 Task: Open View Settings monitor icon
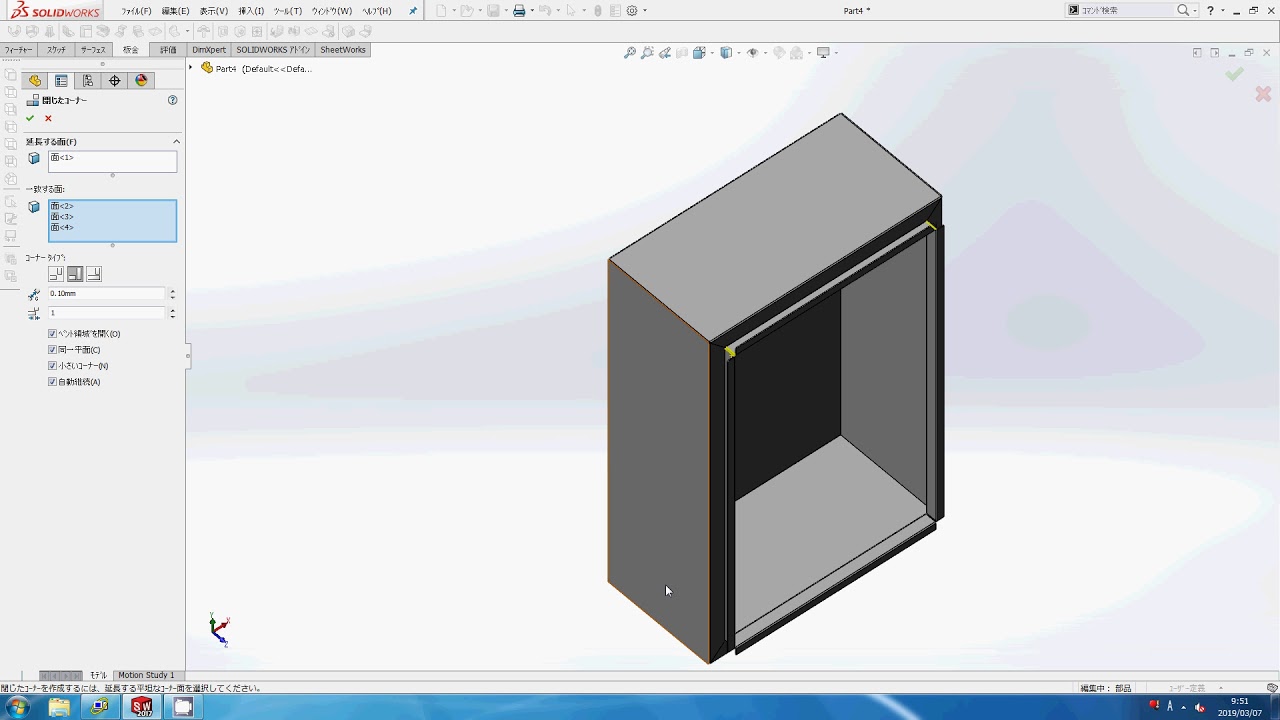pos(823,53)
